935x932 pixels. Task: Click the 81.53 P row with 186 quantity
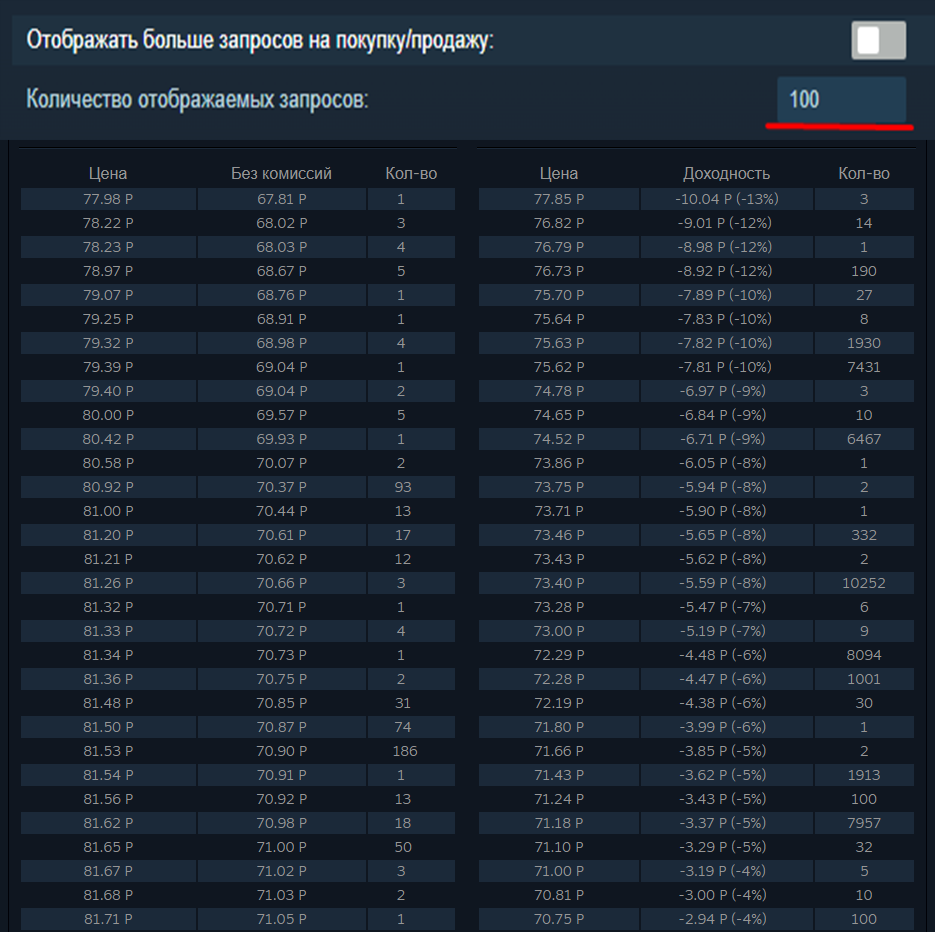(x=108, y=751)
